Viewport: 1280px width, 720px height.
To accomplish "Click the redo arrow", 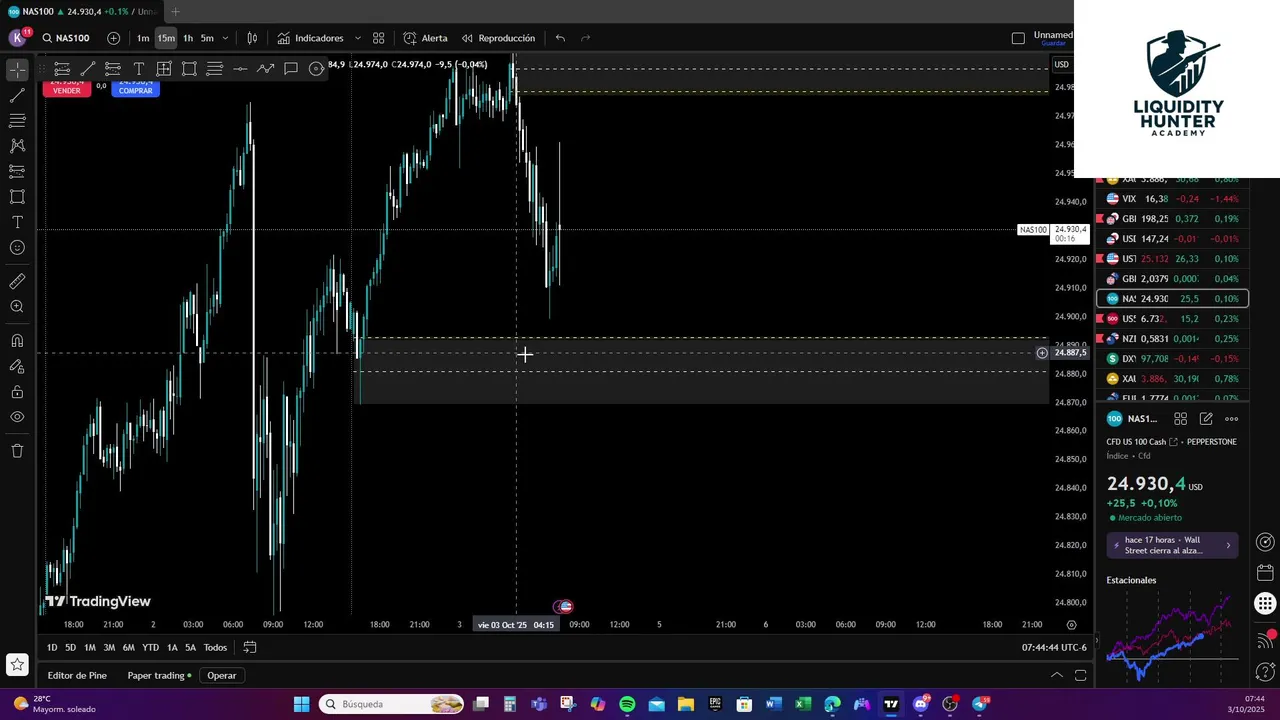I will point(586,38).
